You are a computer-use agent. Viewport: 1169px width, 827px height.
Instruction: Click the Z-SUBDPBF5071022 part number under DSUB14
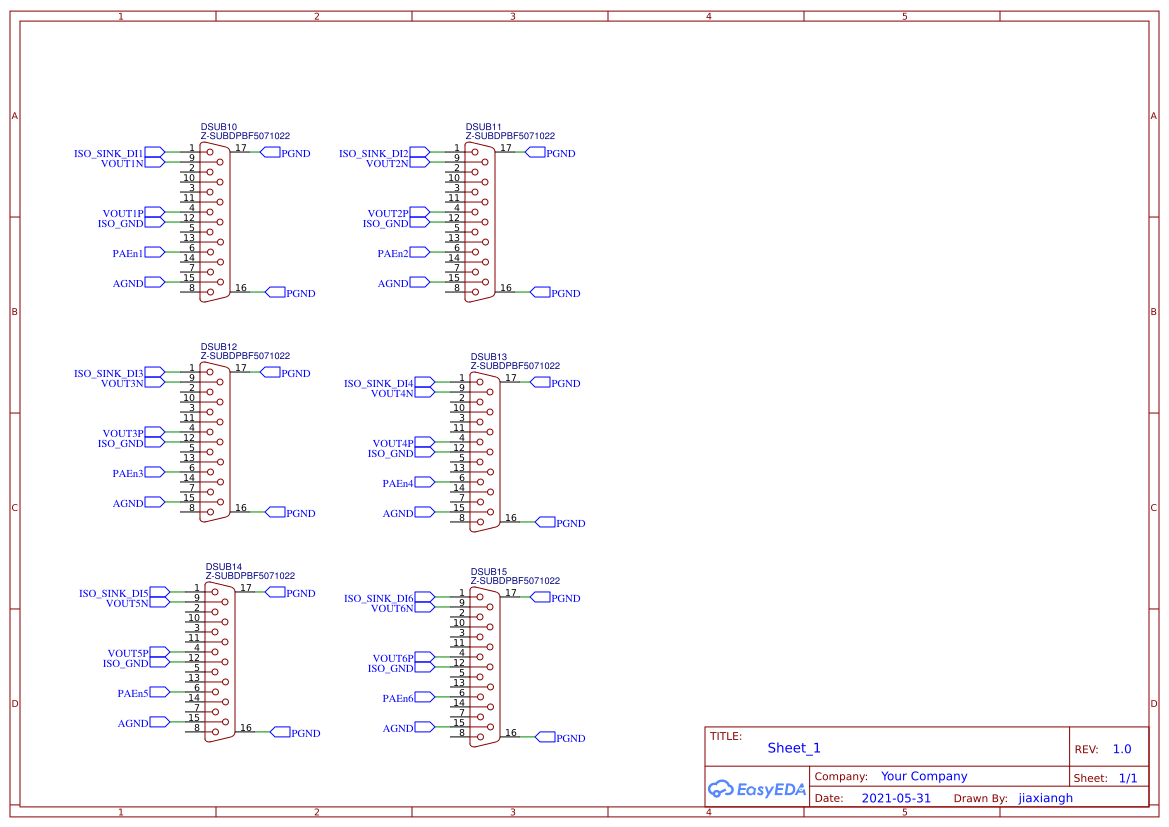250,574
